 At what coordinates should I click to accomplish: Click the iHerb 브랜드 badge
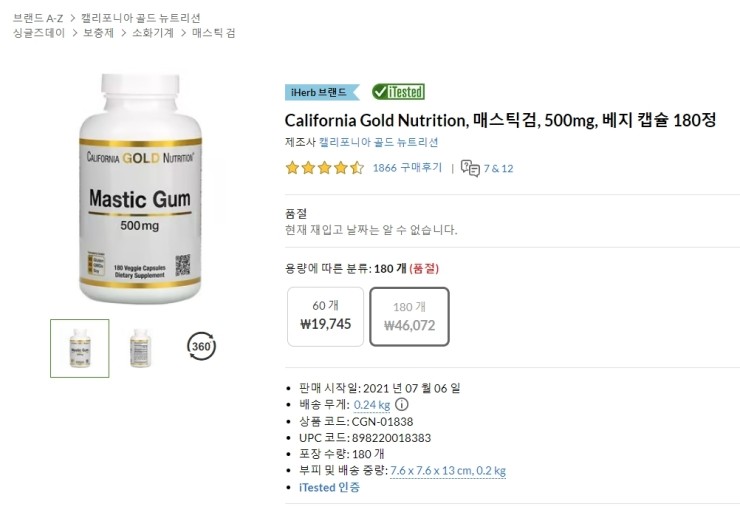click(x=322, y=92)
